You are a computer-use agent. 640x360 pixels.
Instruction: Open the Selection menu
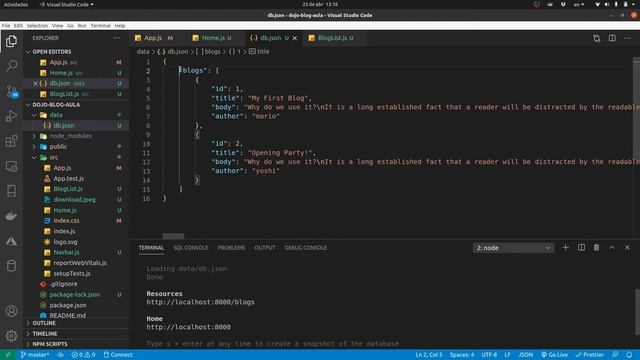tap(37, 25)
